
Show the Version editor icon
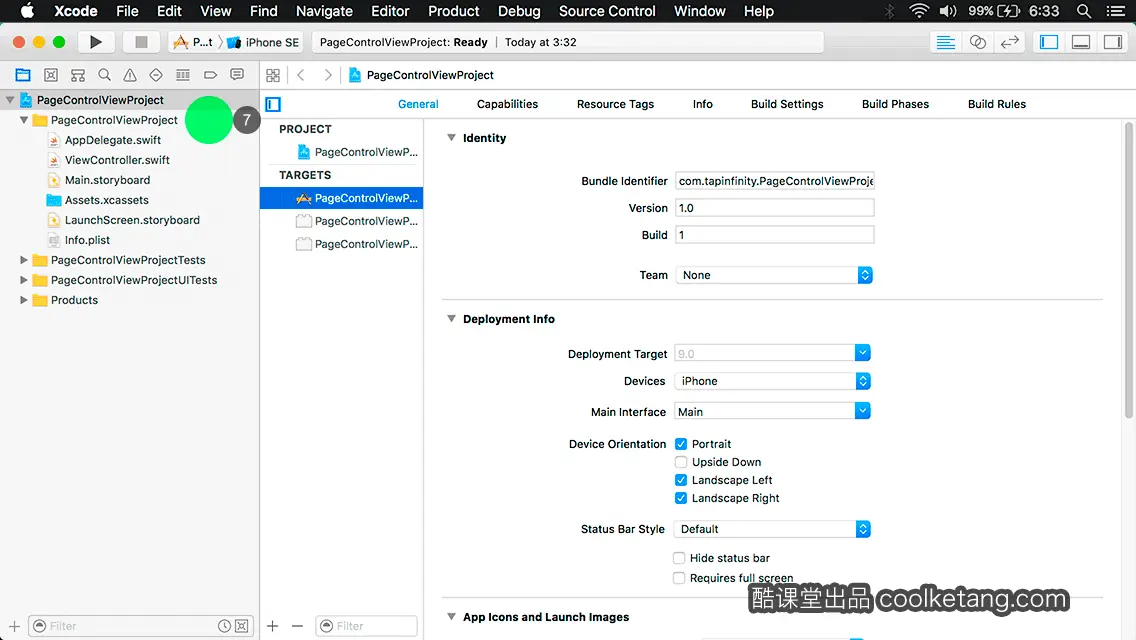click(x=1009, y=42)
